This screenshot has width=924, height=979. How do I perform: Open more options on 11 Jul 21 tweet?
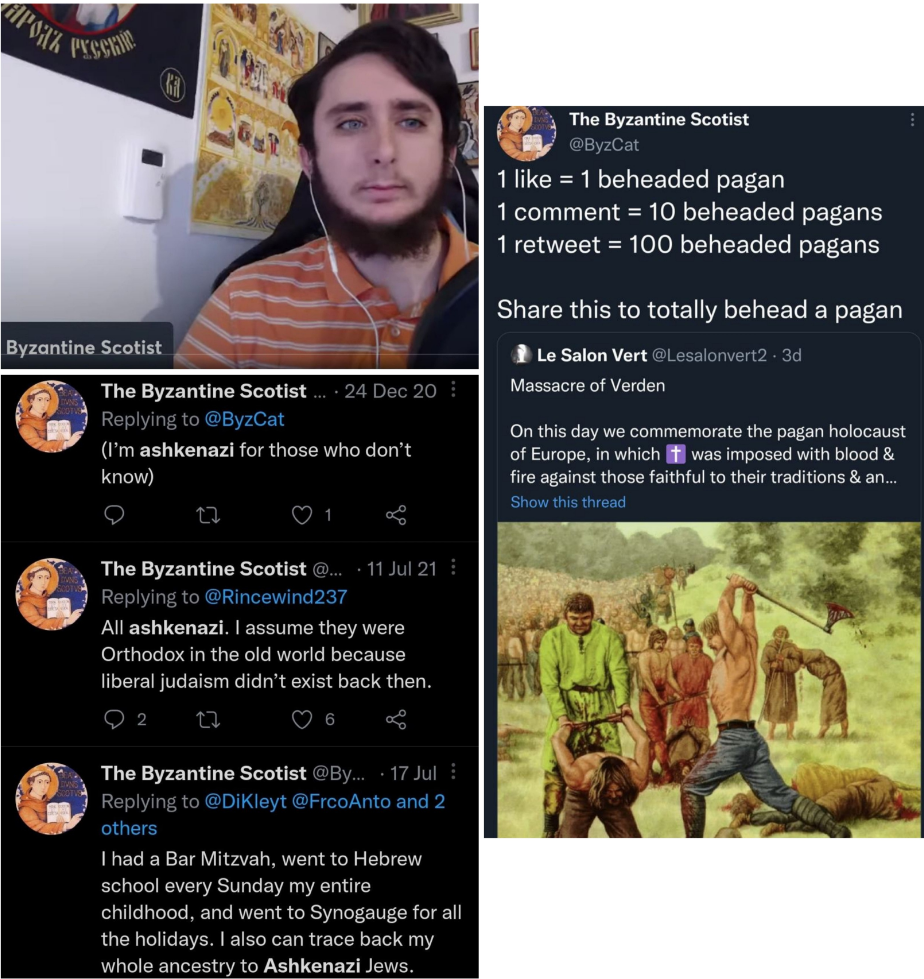pos(453,567)
